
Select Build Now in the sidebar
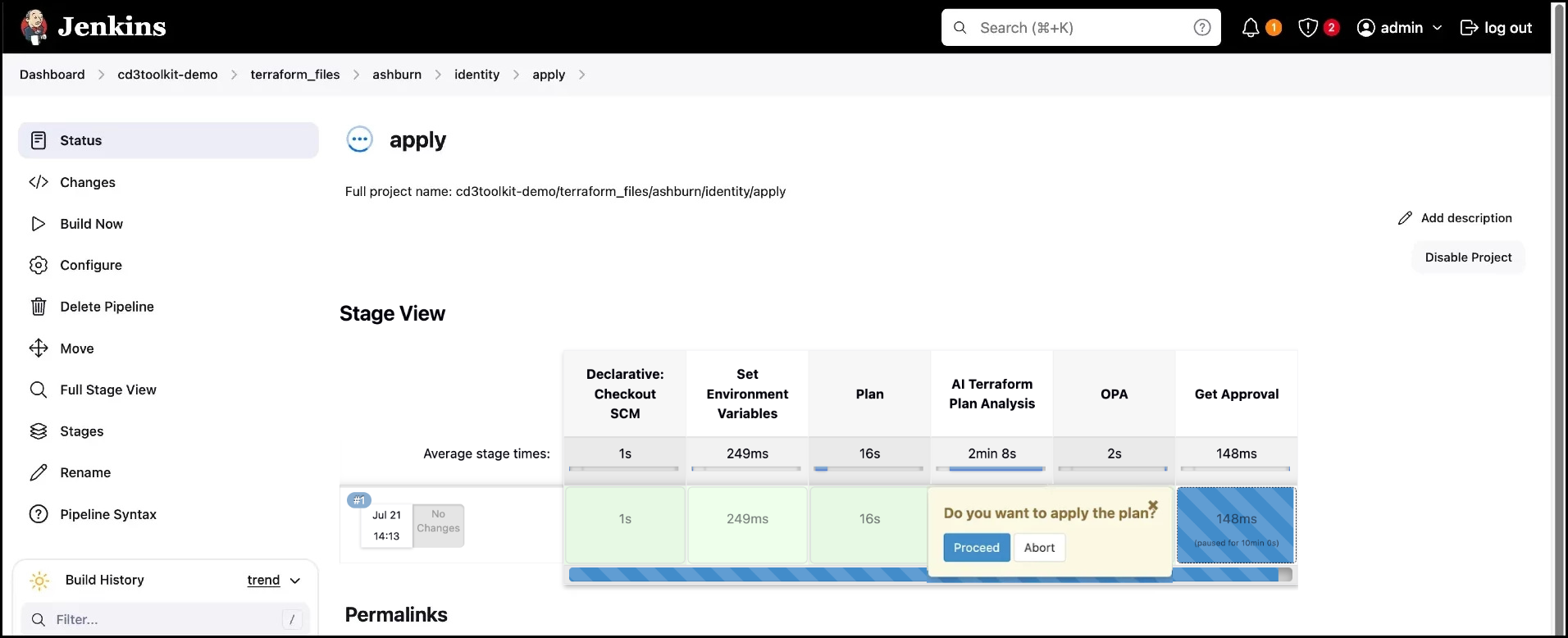[168, 224]
